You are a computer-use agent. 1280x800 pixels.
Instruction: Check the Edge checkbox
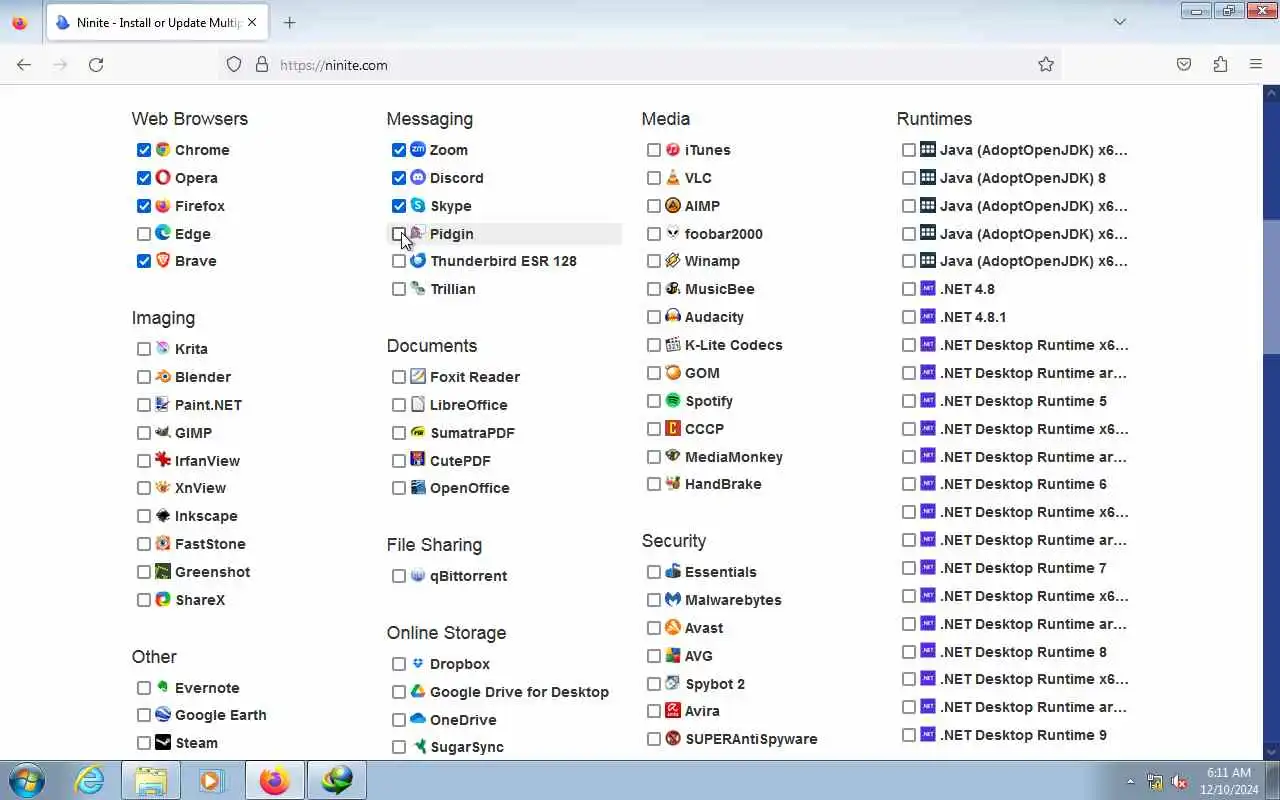pos(144,234)
